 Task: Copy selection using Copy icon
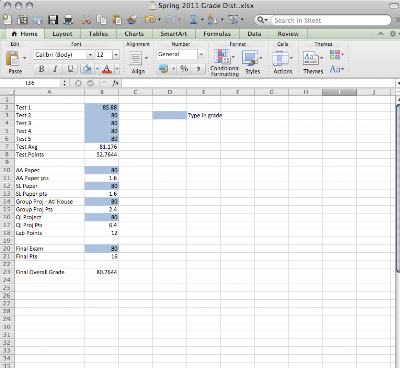pyautogui.click(x=101, y=20)
